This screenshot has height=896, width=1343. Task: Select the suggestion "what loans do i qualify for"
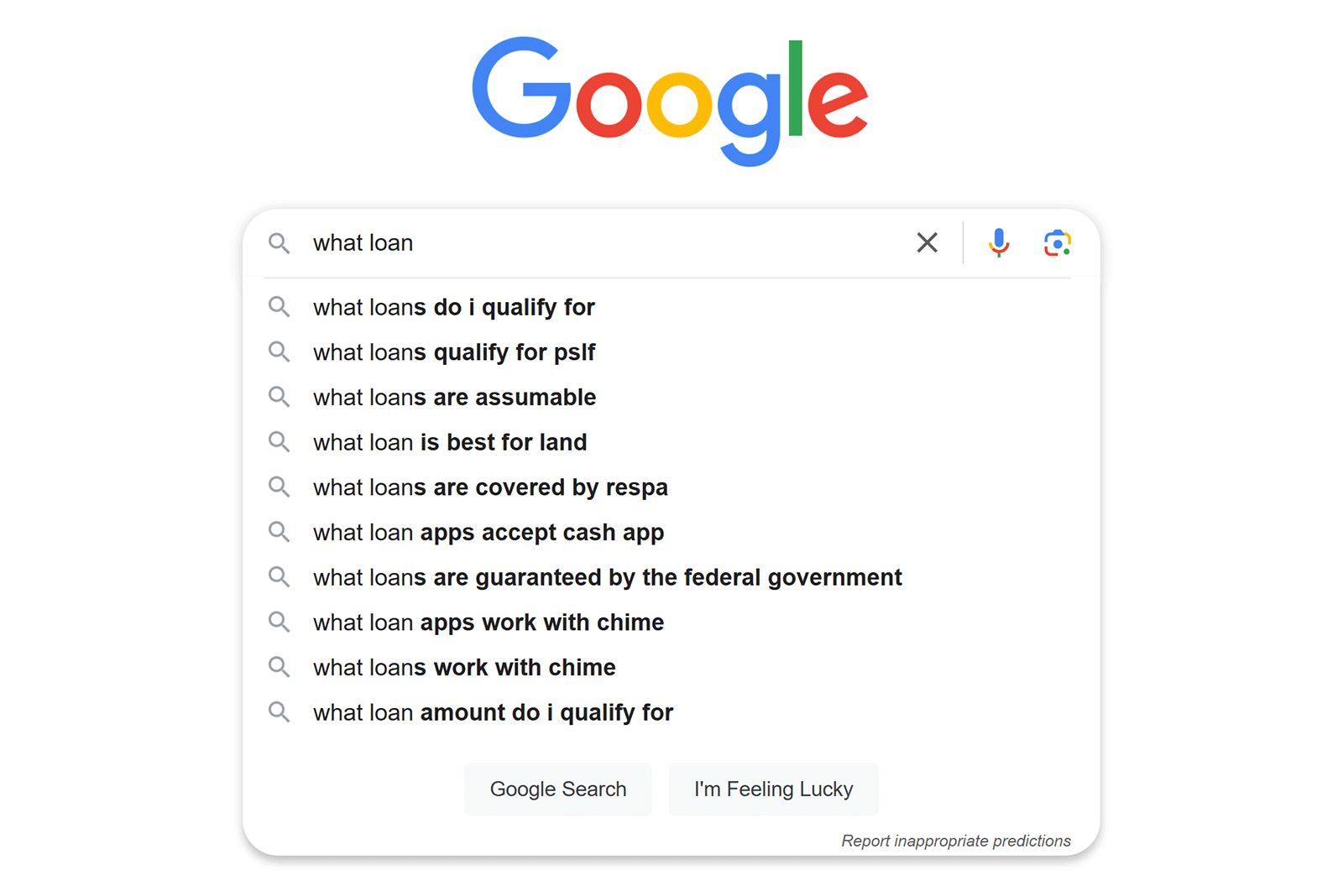click(x=454, y=307)
